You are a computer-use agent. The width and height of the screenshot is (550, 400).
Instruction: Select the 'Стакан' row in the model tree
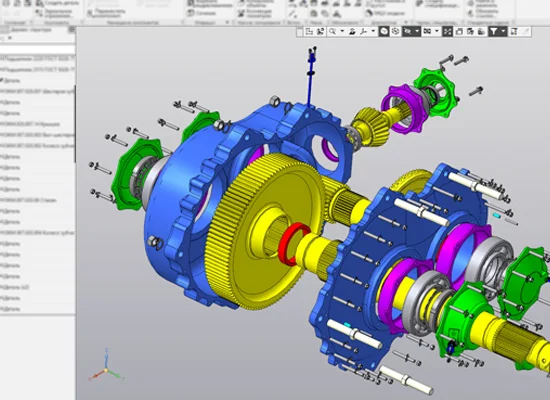click(38, 200)
